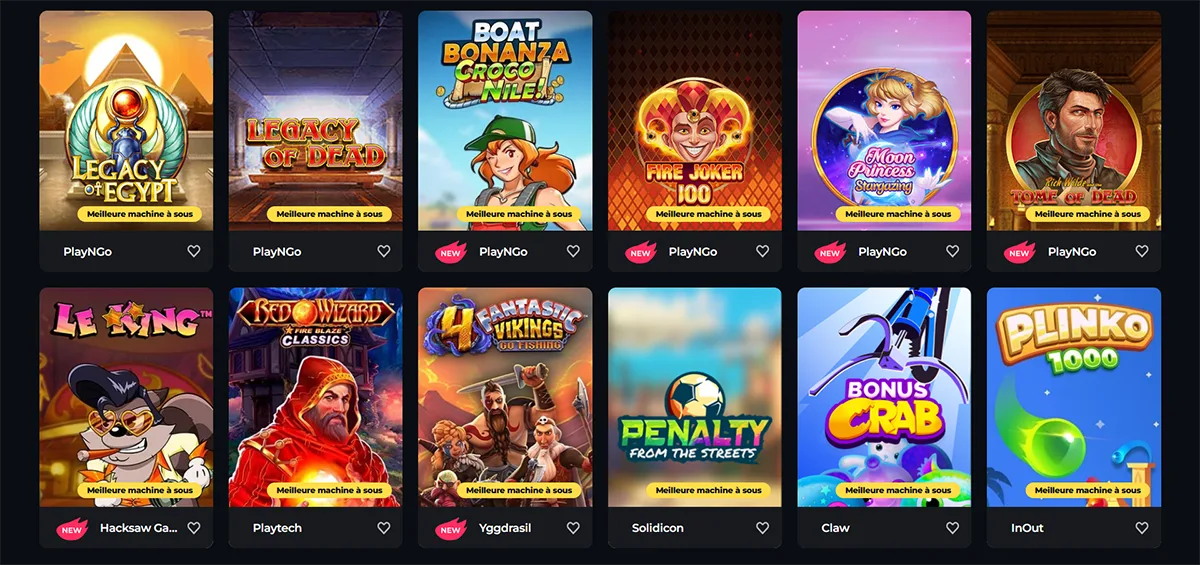Mark Le King game as favorite
1200x565 pixels.
(x=194, y=528)
